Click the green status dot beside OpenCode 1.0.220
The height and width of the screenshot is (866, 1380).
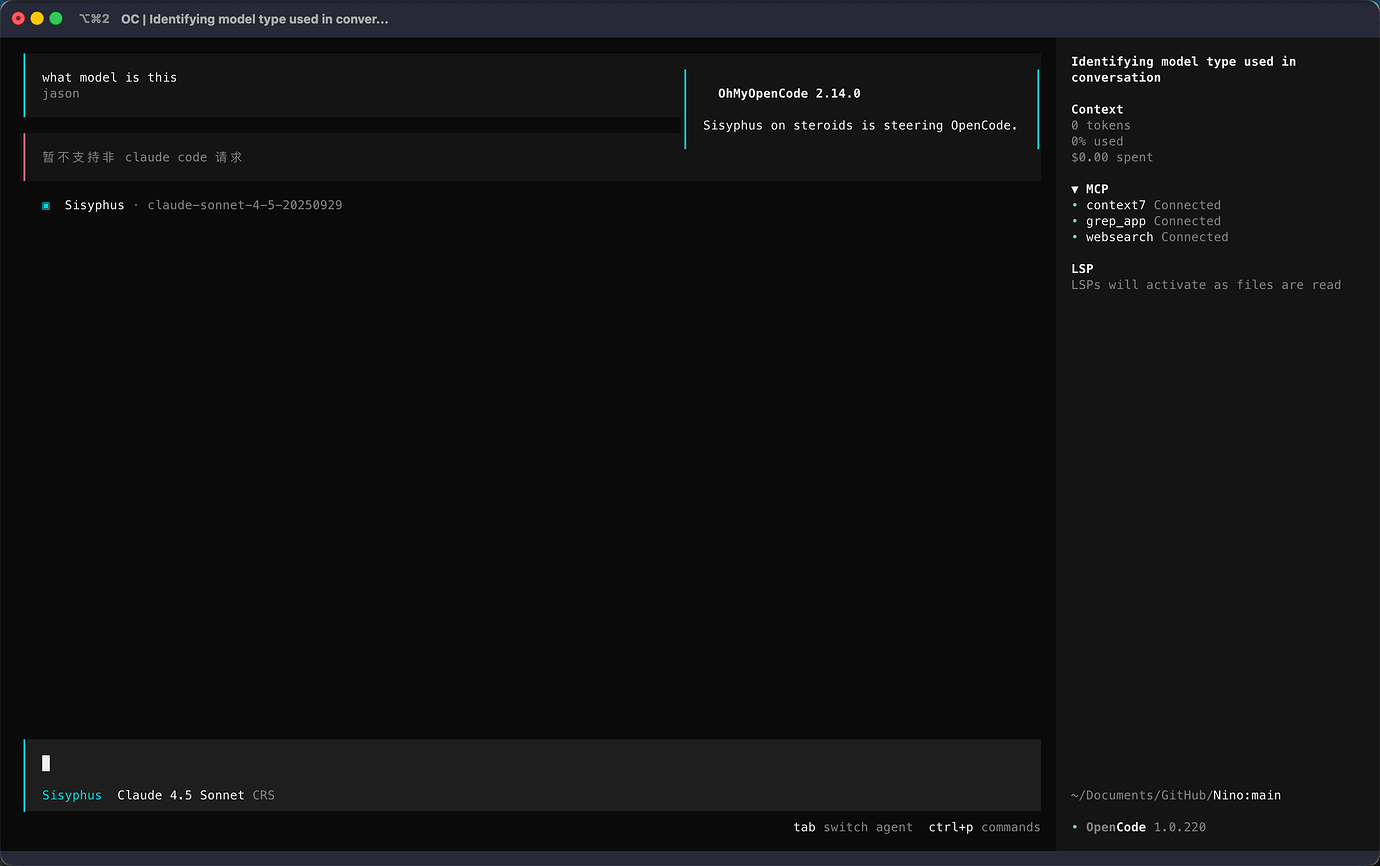point(1075,827)
